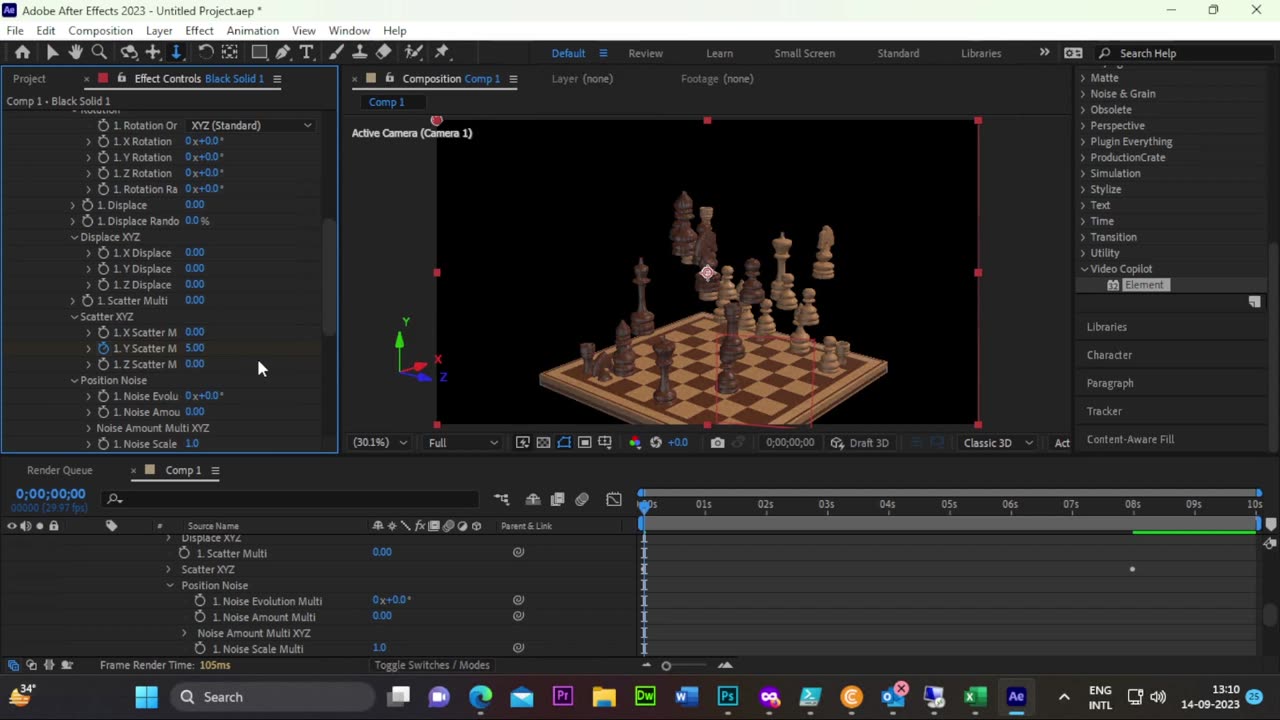This screenshot has width=1280, height=720.
Task: Click the timeline zoom slider
Action: [x=666, y=666]
